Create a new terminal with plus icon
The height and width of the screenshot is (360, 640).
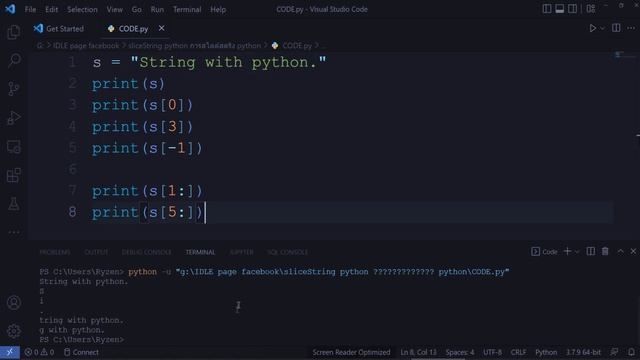(x=567, y=251)
